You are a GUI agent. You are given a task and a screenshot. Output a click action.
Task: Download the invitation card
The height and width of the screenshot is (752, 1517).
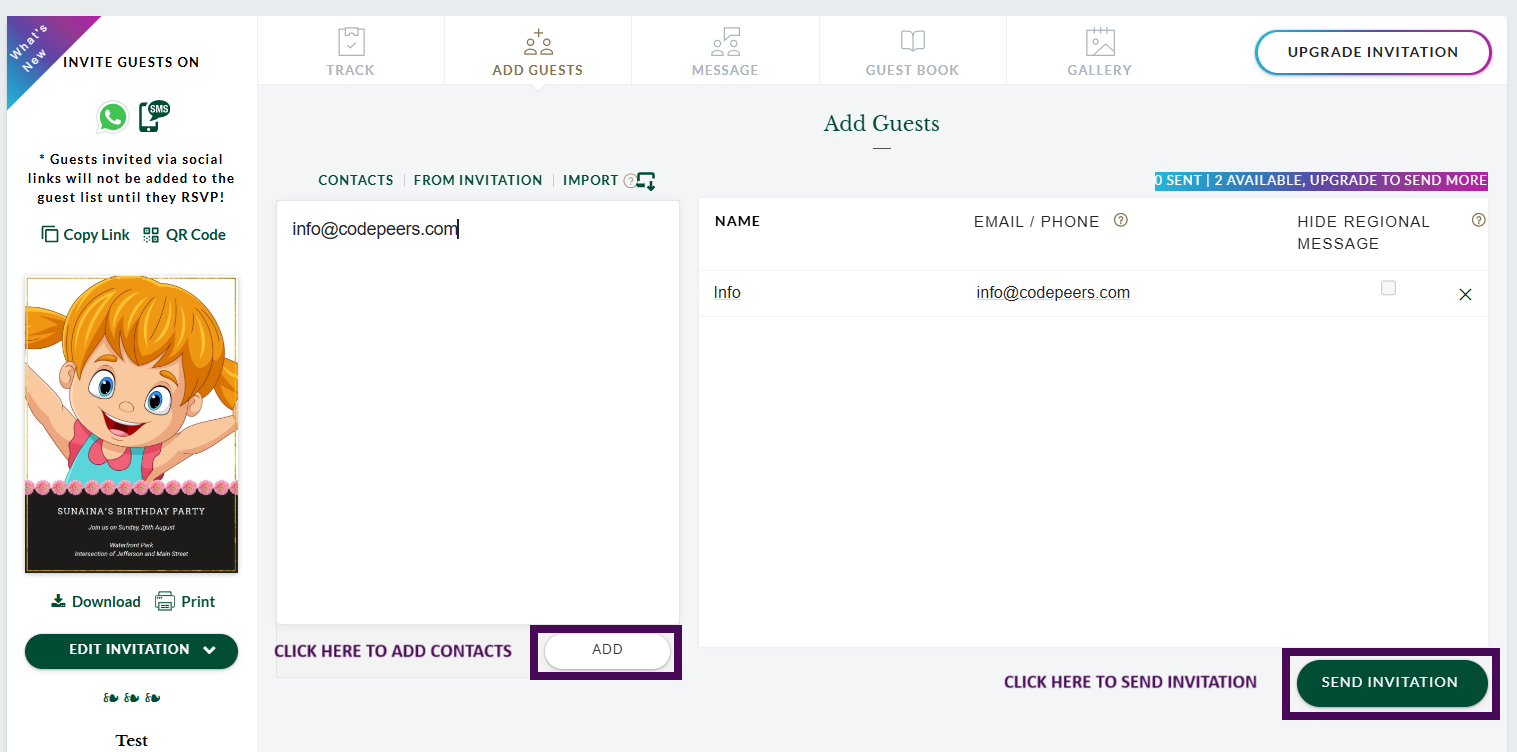[95, 602]
